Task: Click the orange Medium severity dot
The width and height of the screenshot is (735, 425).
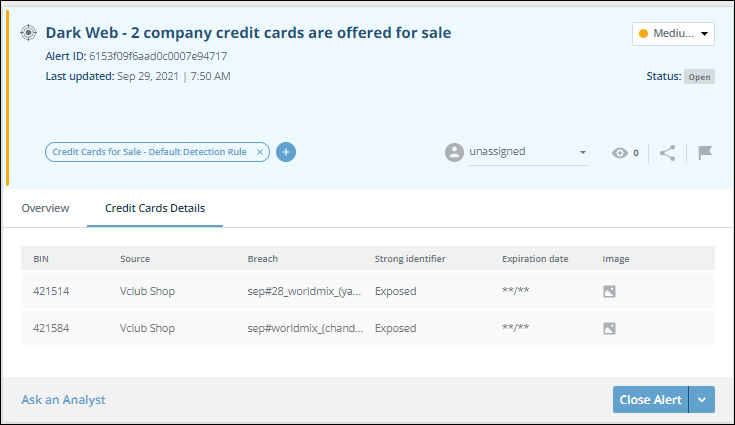Action: (x=643, y=34)
